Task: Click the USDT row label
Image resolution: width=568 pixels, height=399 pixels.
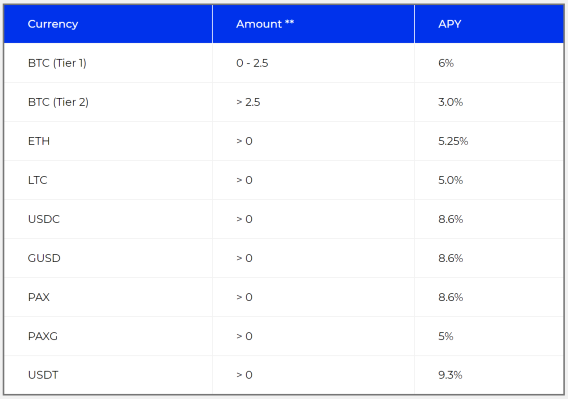Action: (x=43, y=375)
